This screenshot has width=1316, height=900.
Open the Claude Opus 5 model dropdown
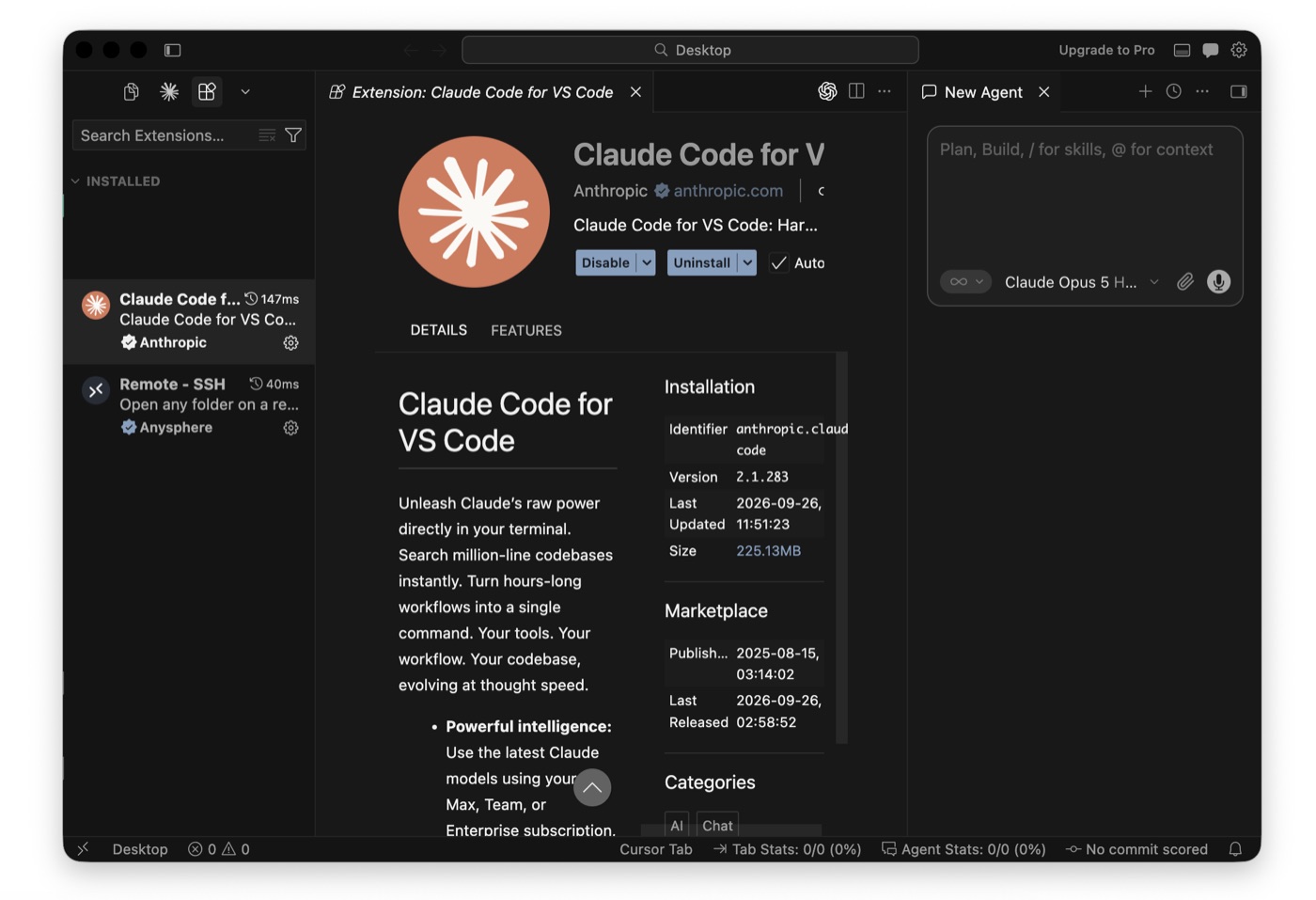1081,282
